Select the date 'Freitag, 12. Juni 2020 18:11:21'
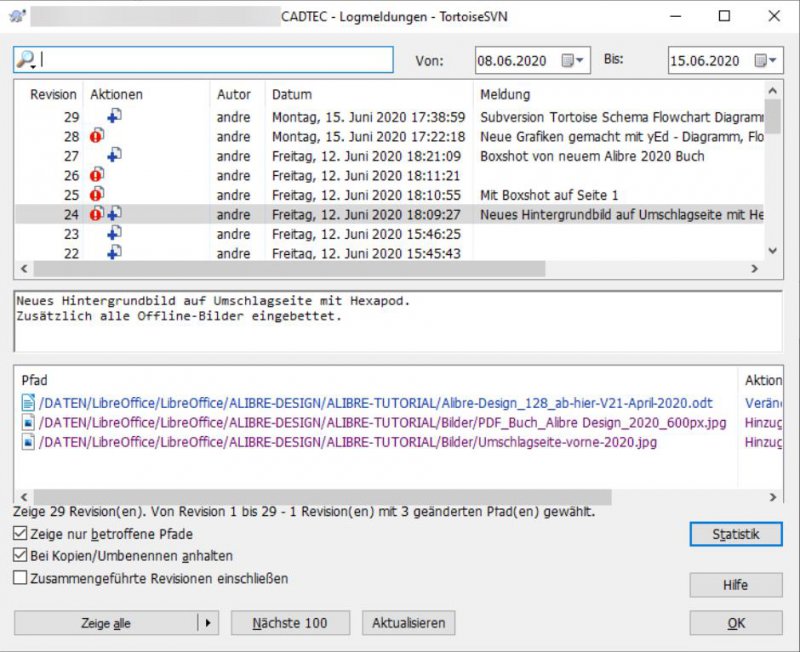Screen dimensions: 800x652 [366, 175]
